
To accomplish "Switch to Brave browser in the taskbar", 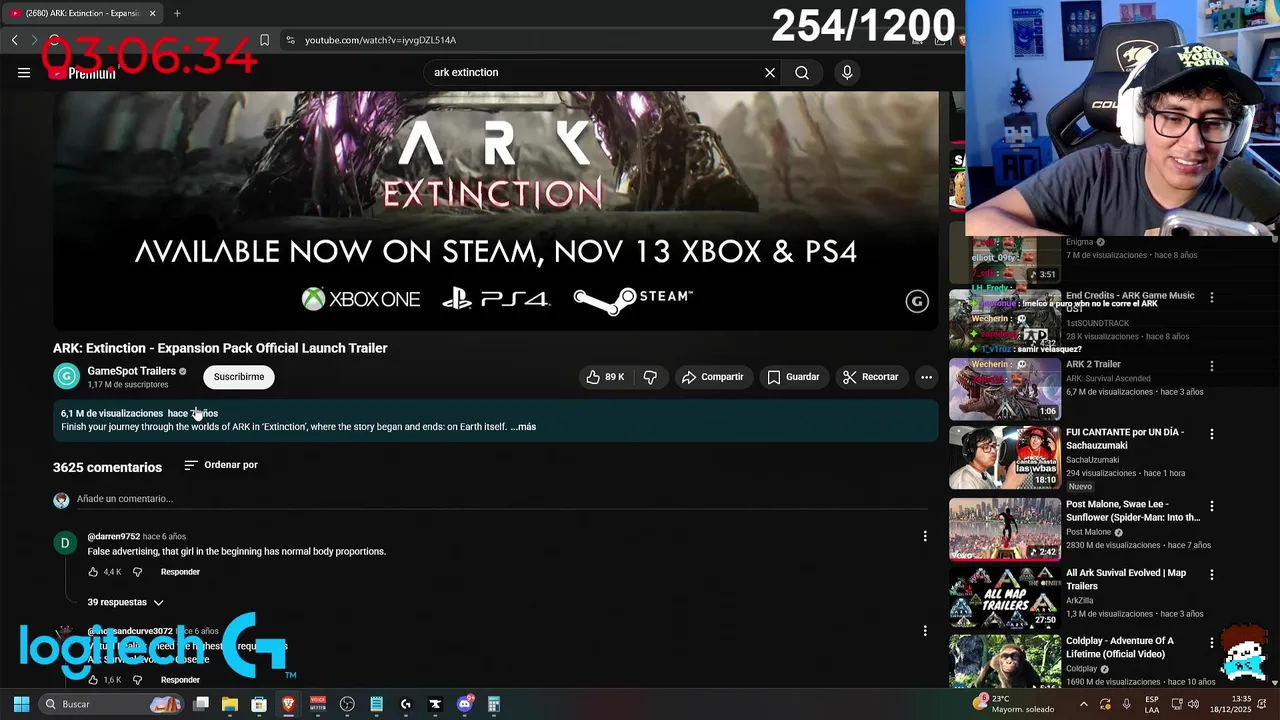I will point(289,704).
